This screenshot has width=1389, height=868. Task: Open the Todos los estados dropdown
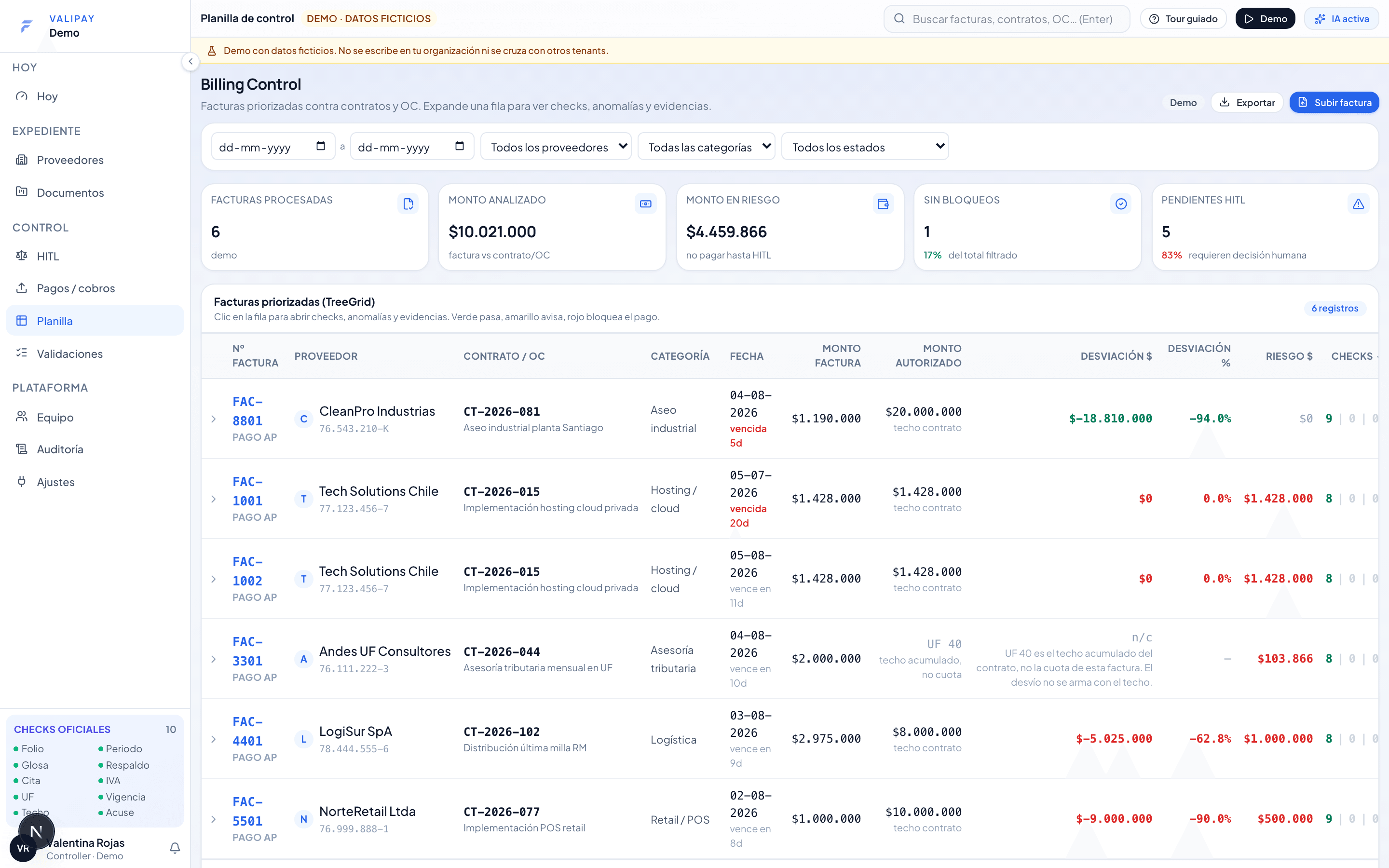coord(865,147)
